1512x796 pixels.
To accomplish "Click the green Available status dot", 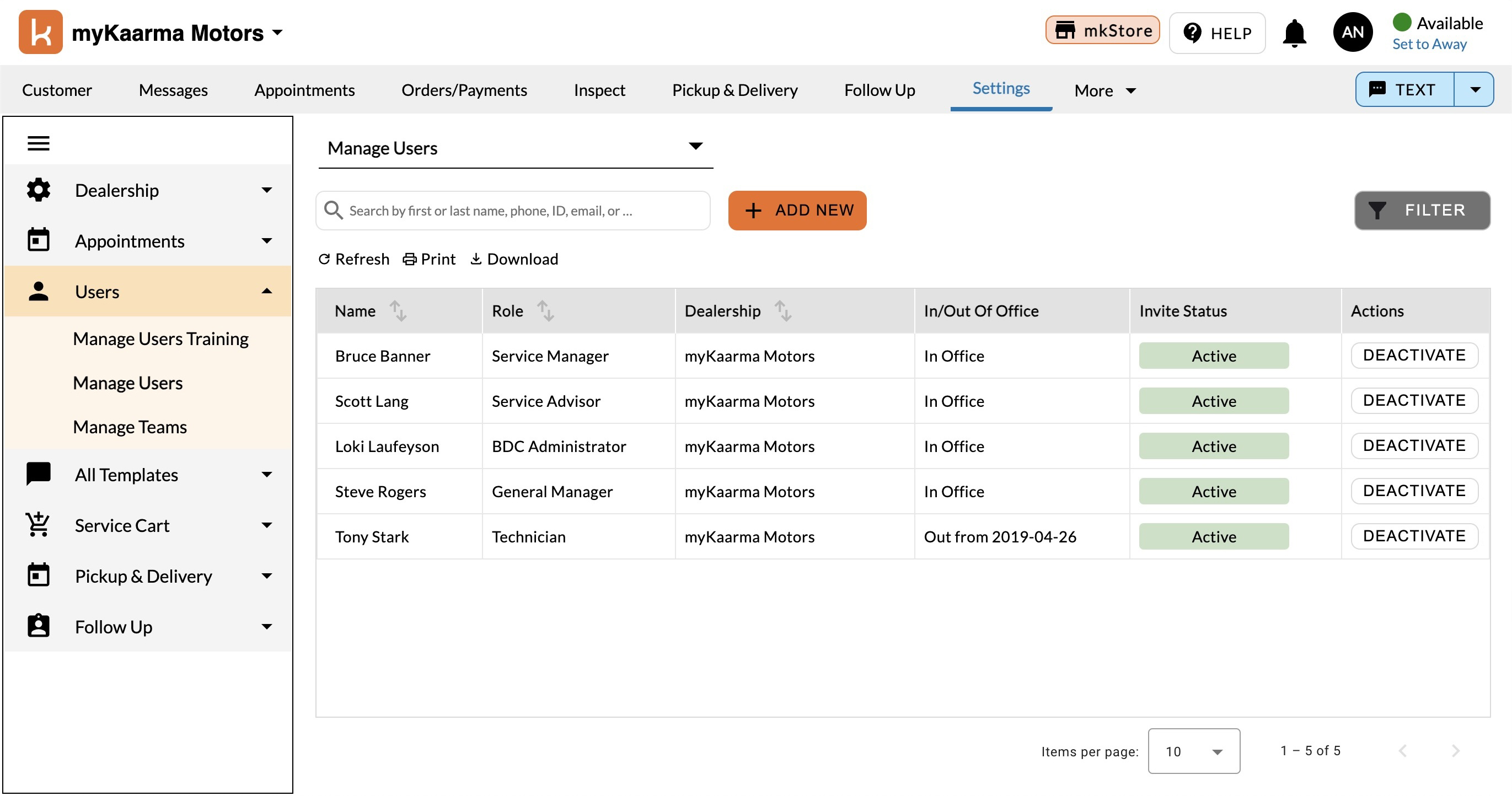I will point(1402,22).
